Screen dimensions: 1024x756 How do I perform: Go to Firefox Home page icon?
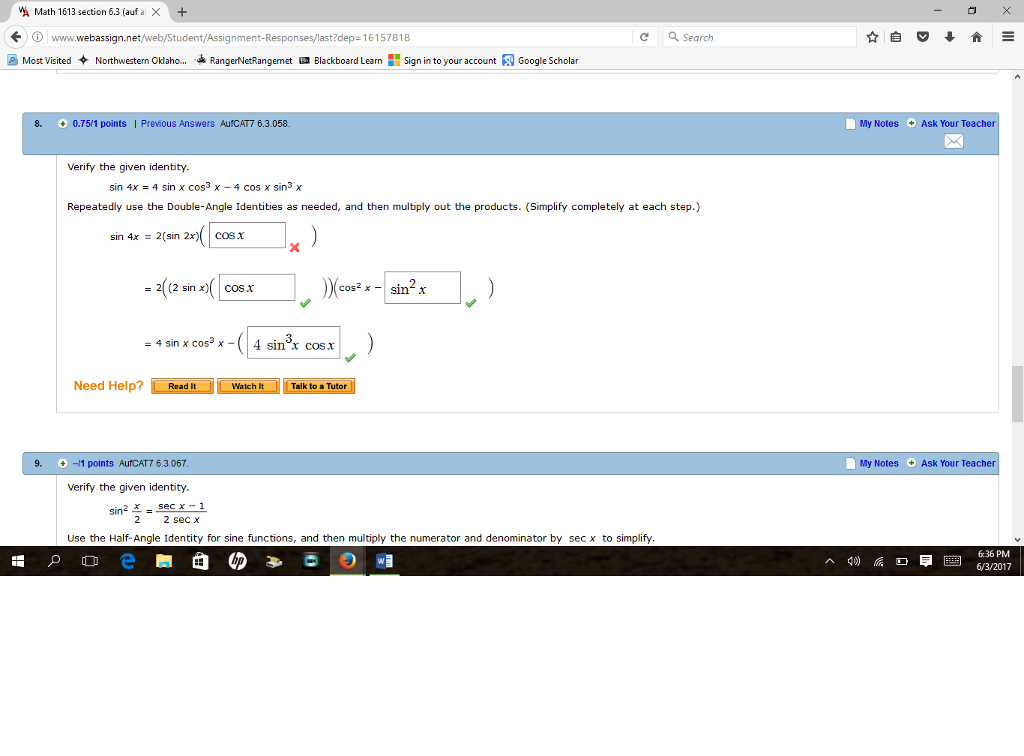tap(976, 37)
